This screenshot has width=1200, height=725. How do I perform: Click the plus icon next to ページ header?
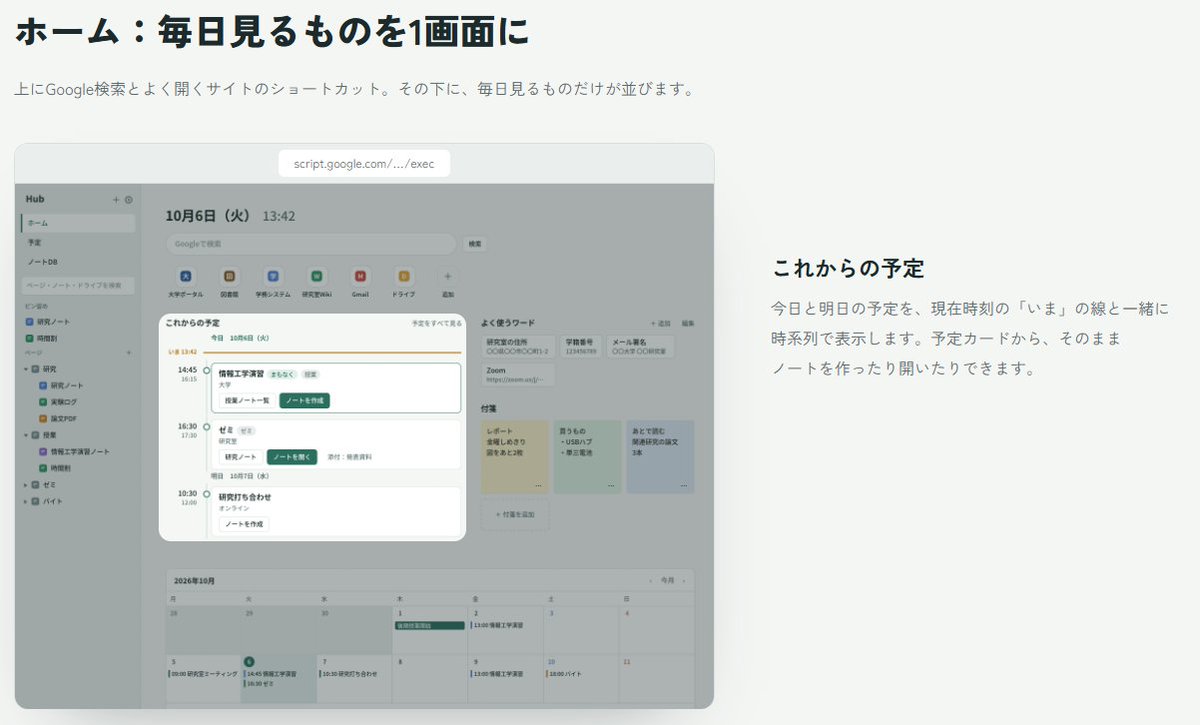[128, 353]
